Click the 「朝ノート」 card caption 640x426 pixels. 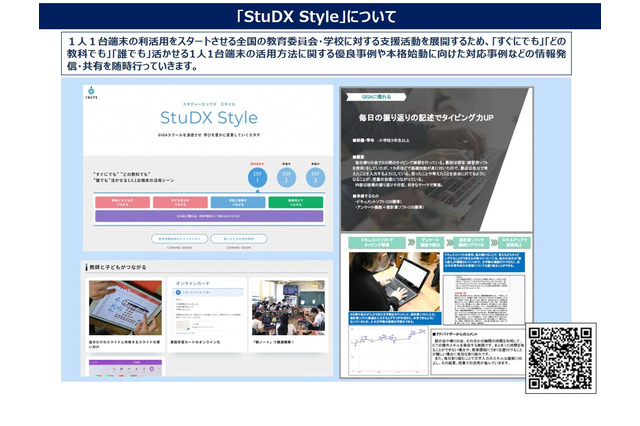[273, 342]
